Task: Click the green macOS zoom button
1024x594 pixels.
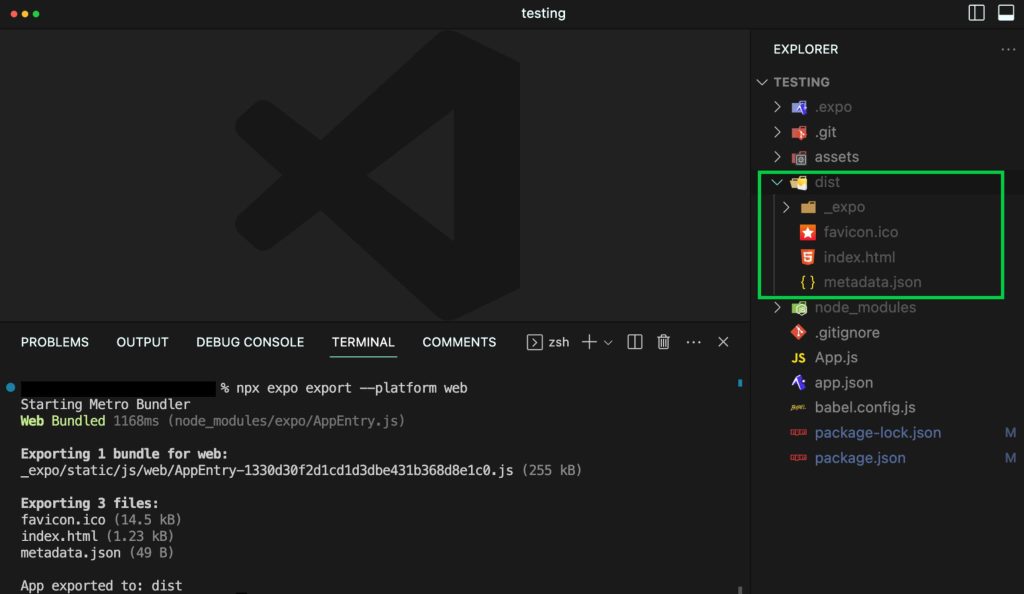Action: pyautogui.click(x=36, y=14)
